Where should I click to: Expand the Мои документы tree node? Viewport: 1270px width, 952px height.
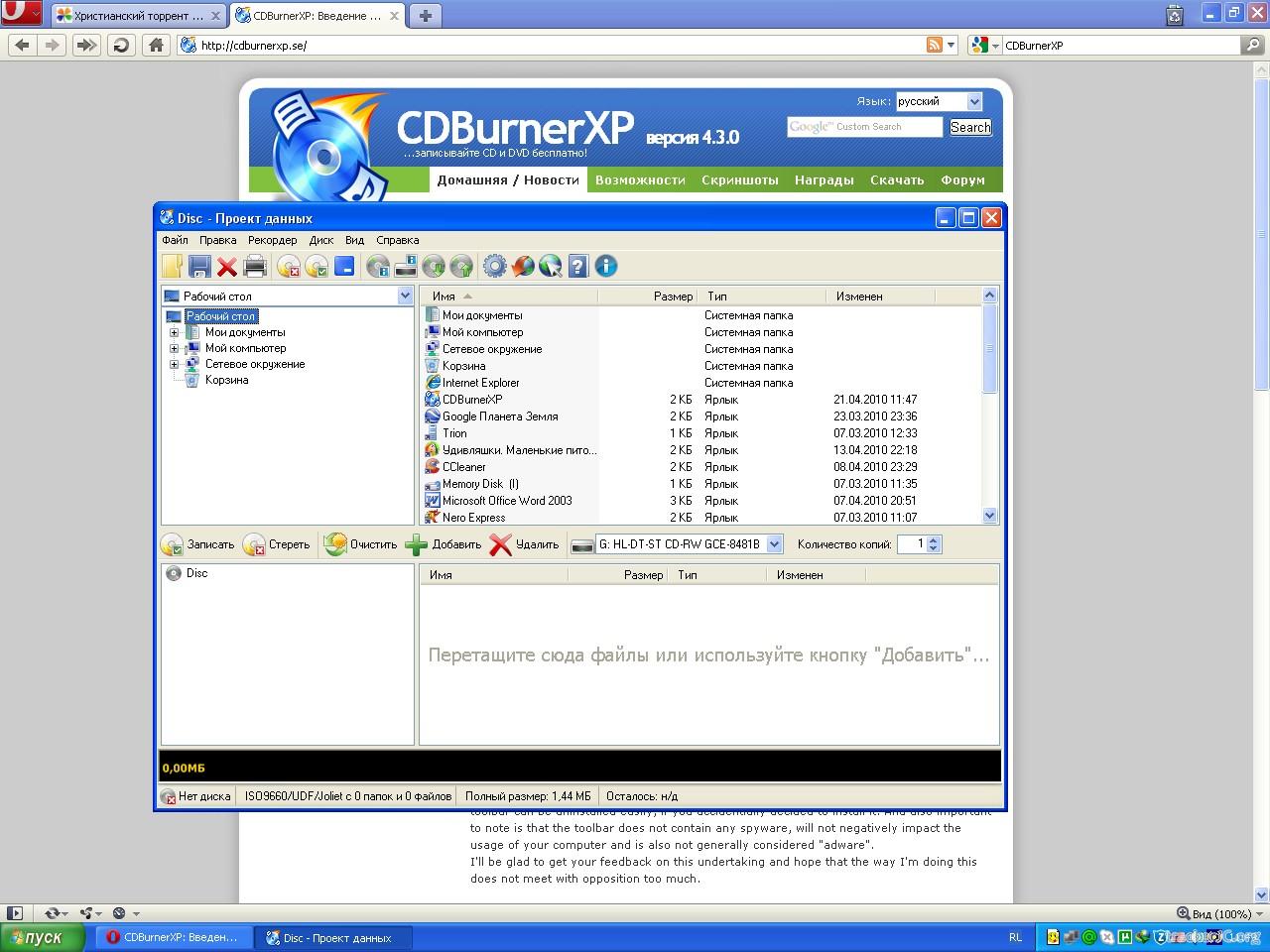(175, 333)
